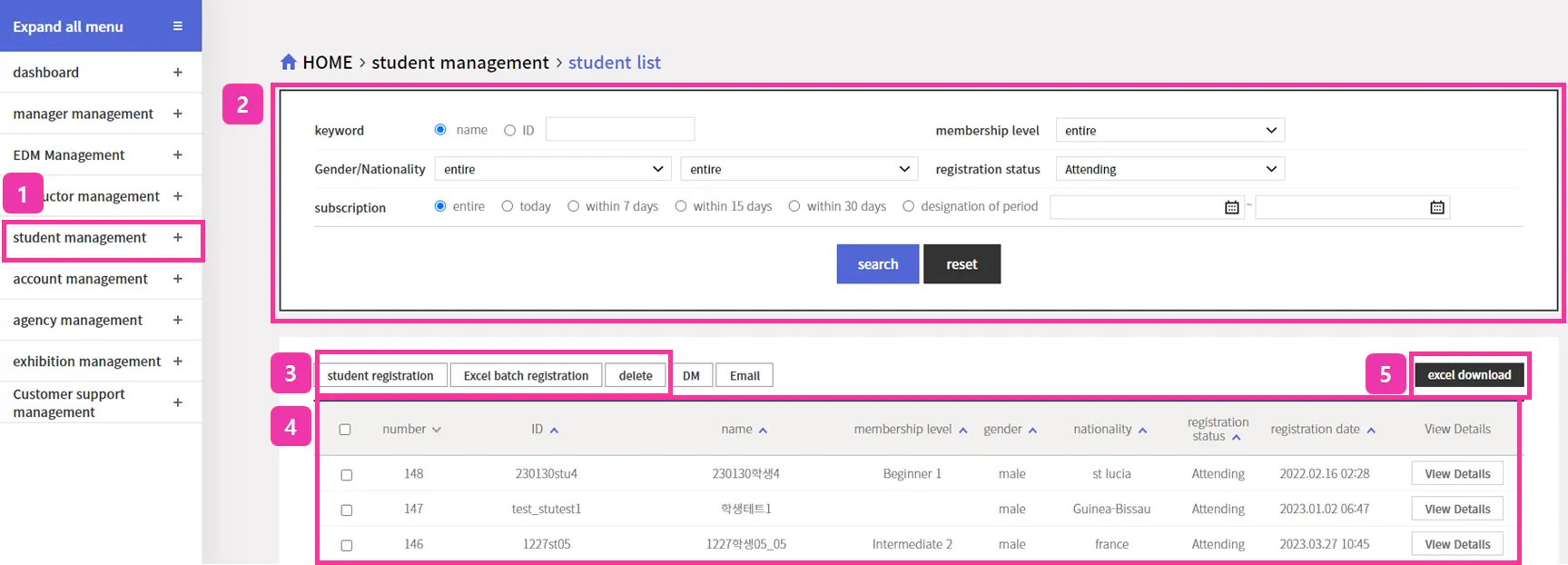1568x565 pixels.
Task: Click the hamburger menu icon beside Expand all menu
Action: coord(178,26)
